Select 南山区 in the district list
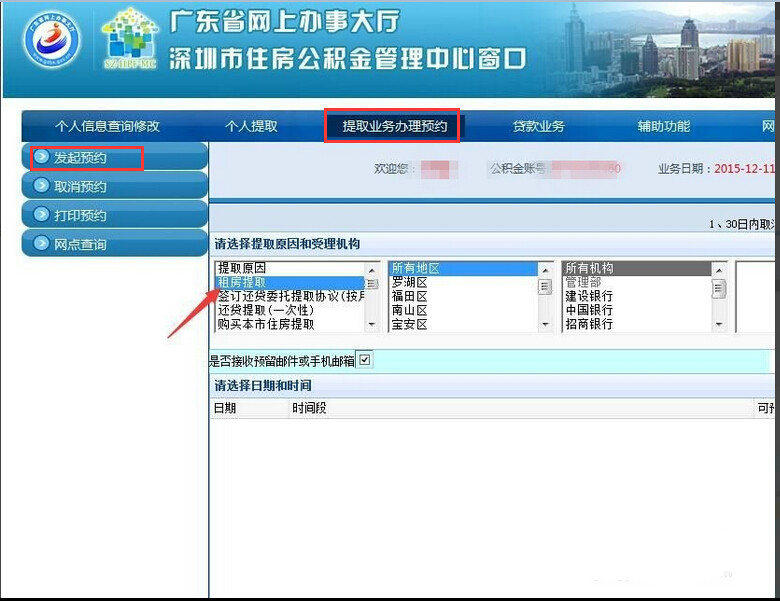 [464, 310]
